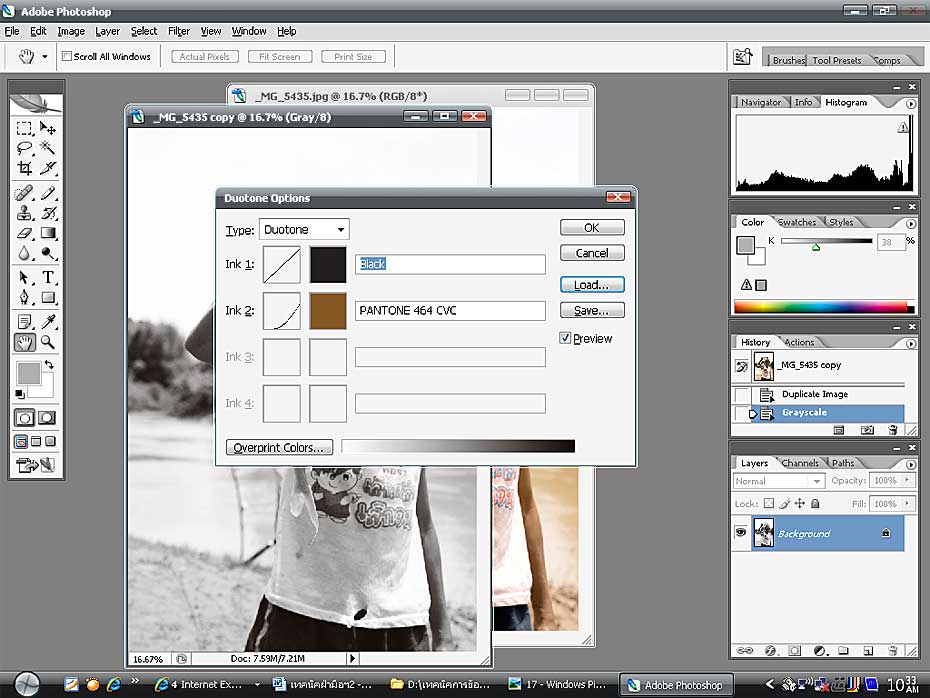The width and height of the screenshot is (930, 698).
Task: Select Standard Screen Mode
Action: pyautogui.click(x=21, y=441)
